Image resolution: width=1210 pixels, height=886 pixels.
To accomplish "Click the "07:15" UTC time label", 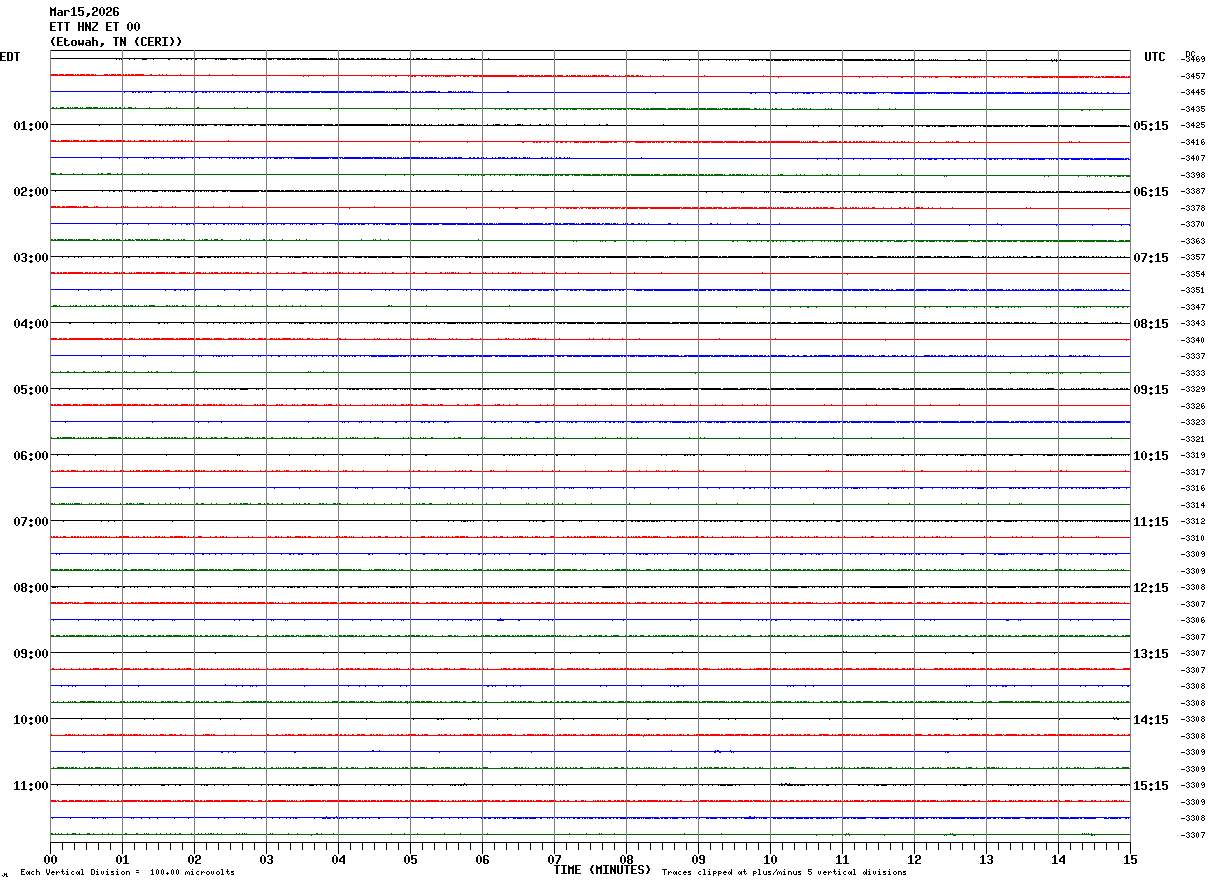I will [x=1151, y=258].
